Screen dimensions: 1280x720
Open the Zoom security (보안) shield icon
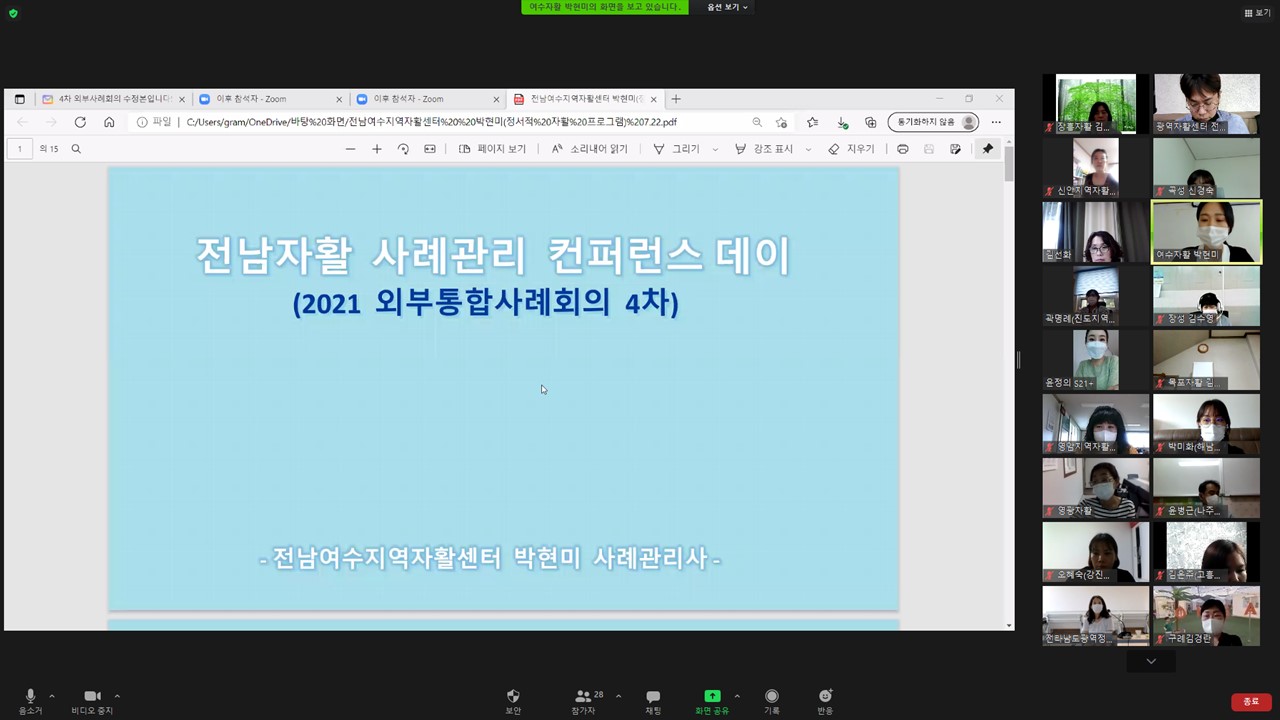(513, 697)
